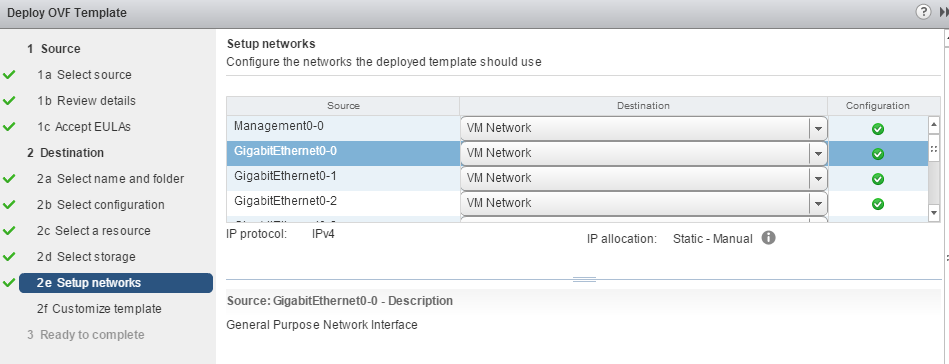
Task: Select the Management0-0 source row
Action: pyautogui.click(x=343, y=128)
